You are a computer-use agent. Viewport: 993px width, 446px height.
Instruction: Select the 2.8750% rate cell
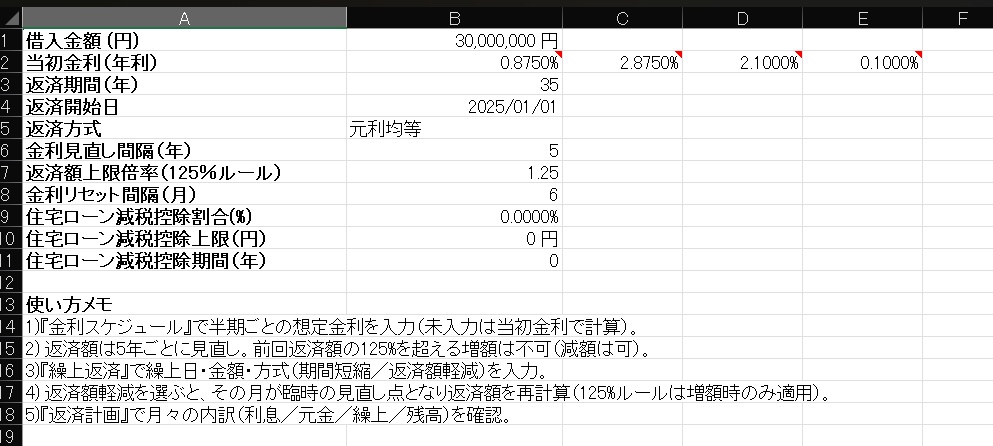623,62
